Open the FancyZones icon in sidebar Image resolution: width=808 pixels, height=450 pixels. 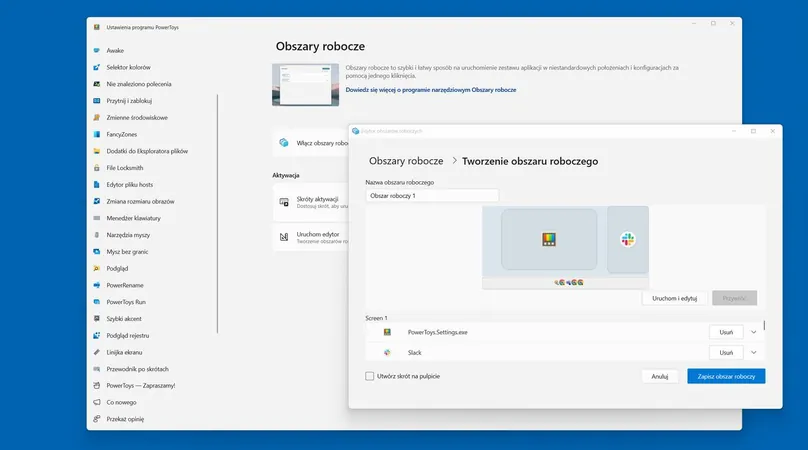[97, 134]
